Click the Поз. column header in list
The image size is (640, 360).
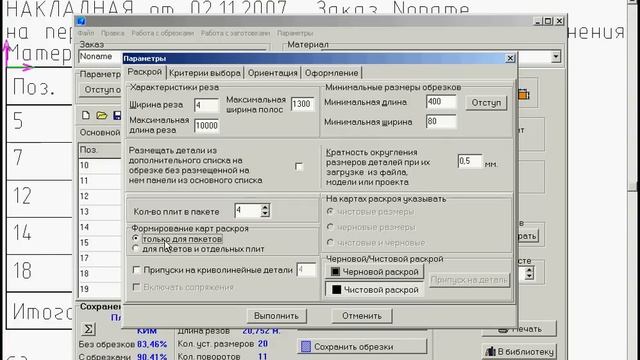[x=100, y=150]
